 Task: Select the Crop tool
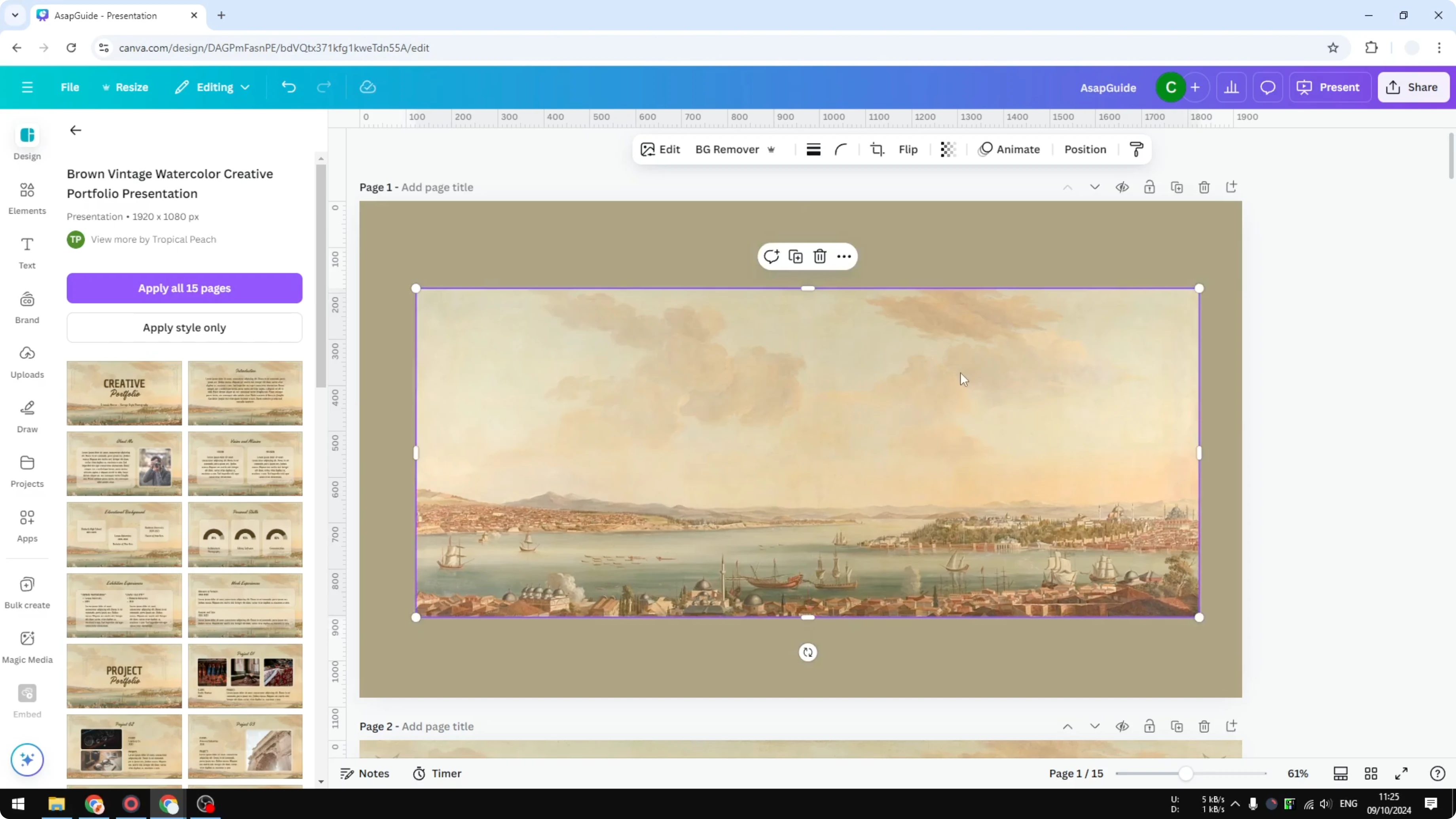tap(877, 149)
